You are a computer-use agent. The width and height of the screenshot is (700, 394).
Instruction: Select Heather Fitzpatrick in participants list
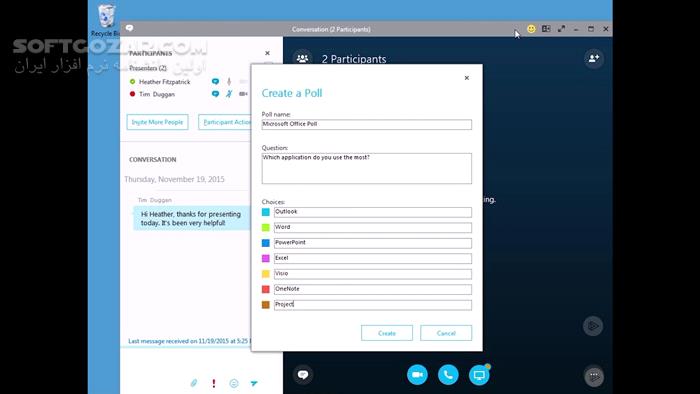pyautogui.click(x=164, y=82)
